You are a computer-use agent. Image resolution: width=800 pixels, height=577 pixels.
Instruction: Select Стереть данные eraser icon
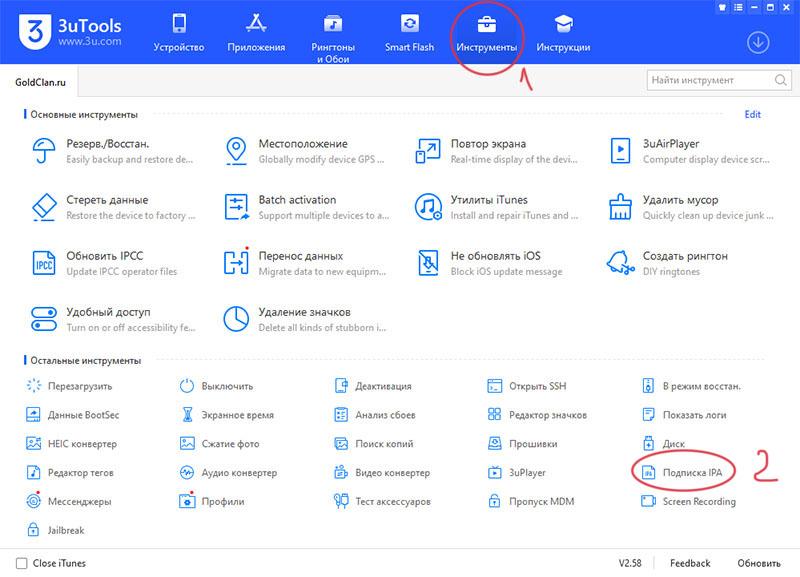[44, 207]
